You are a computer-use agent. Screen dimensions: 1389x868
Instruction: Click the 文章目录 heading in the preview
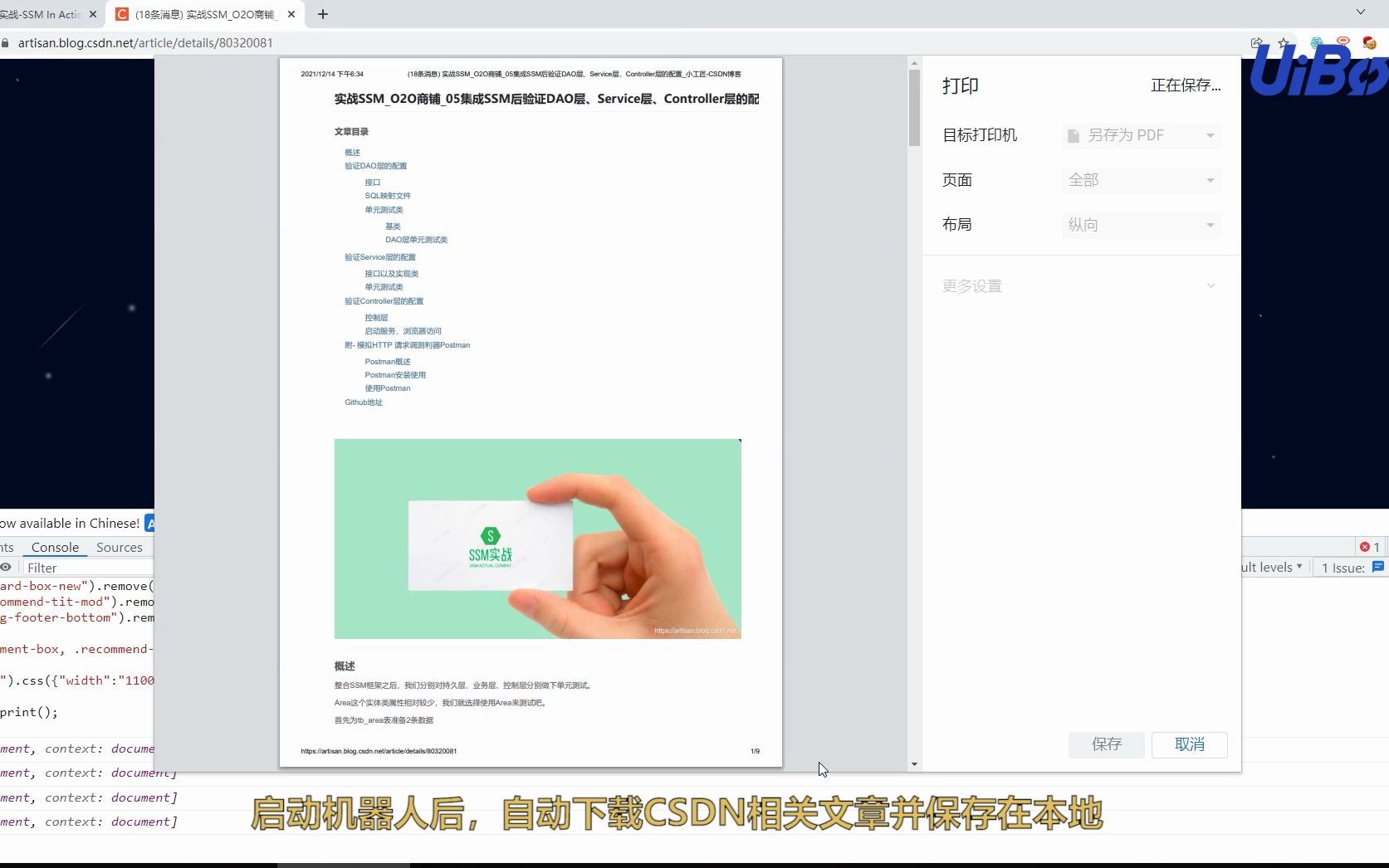[351, 132]
